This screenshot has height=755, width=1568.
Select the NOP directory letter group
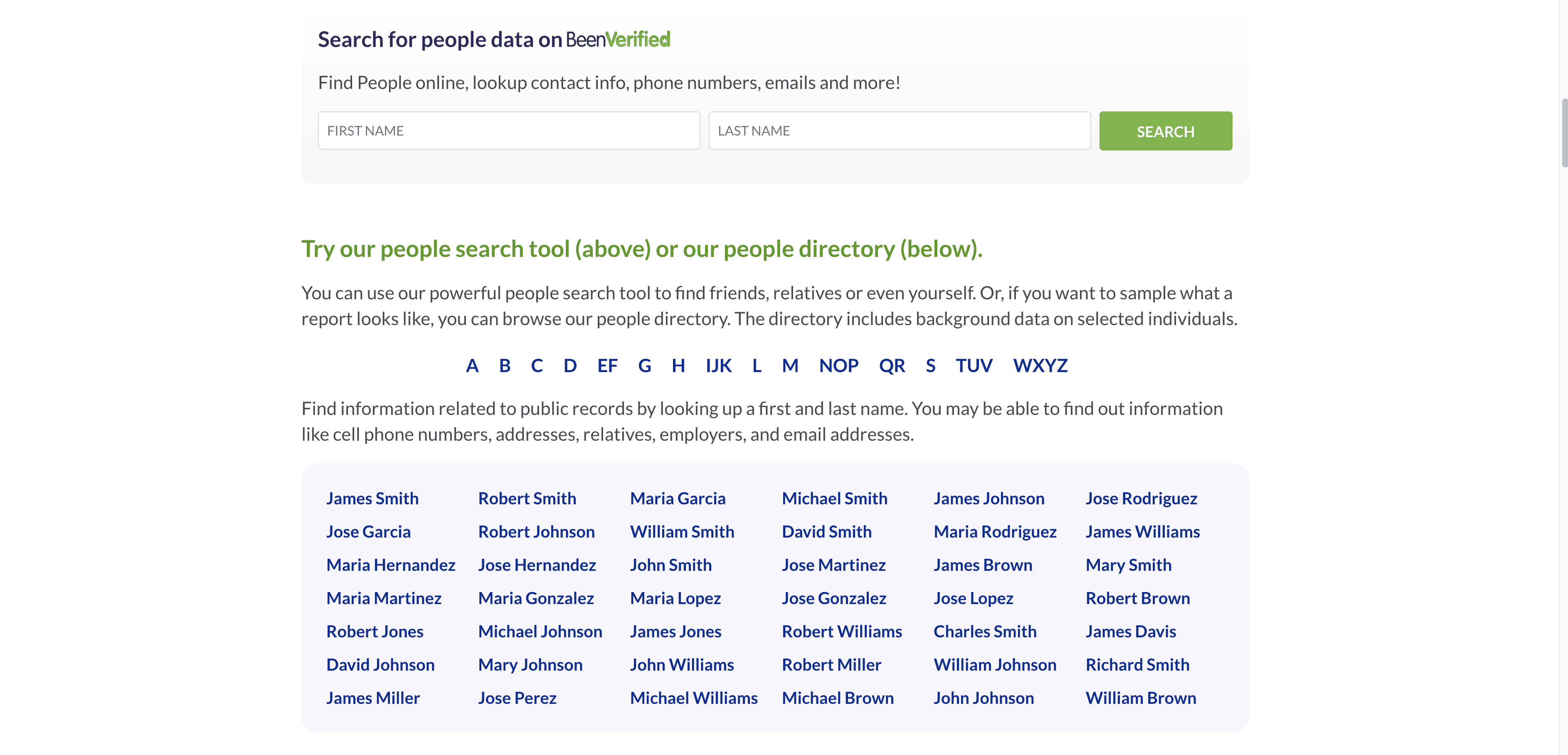838,365
